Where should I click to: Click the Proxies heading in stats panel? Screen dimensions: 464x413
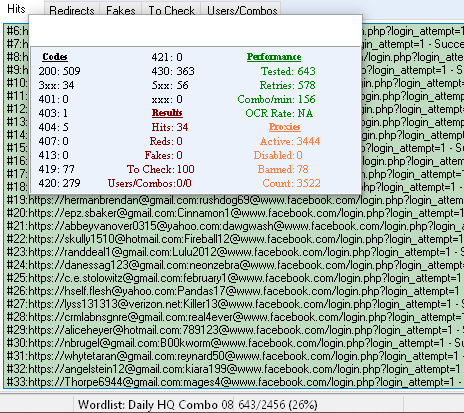pyautogui.click(x=285, y=127)
